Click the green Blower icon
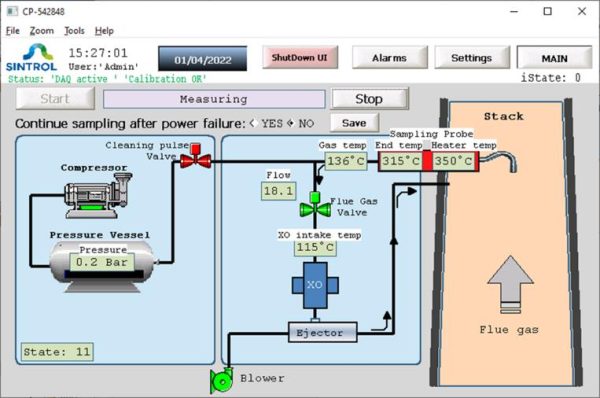600x398 pixels. coord(222,380)
